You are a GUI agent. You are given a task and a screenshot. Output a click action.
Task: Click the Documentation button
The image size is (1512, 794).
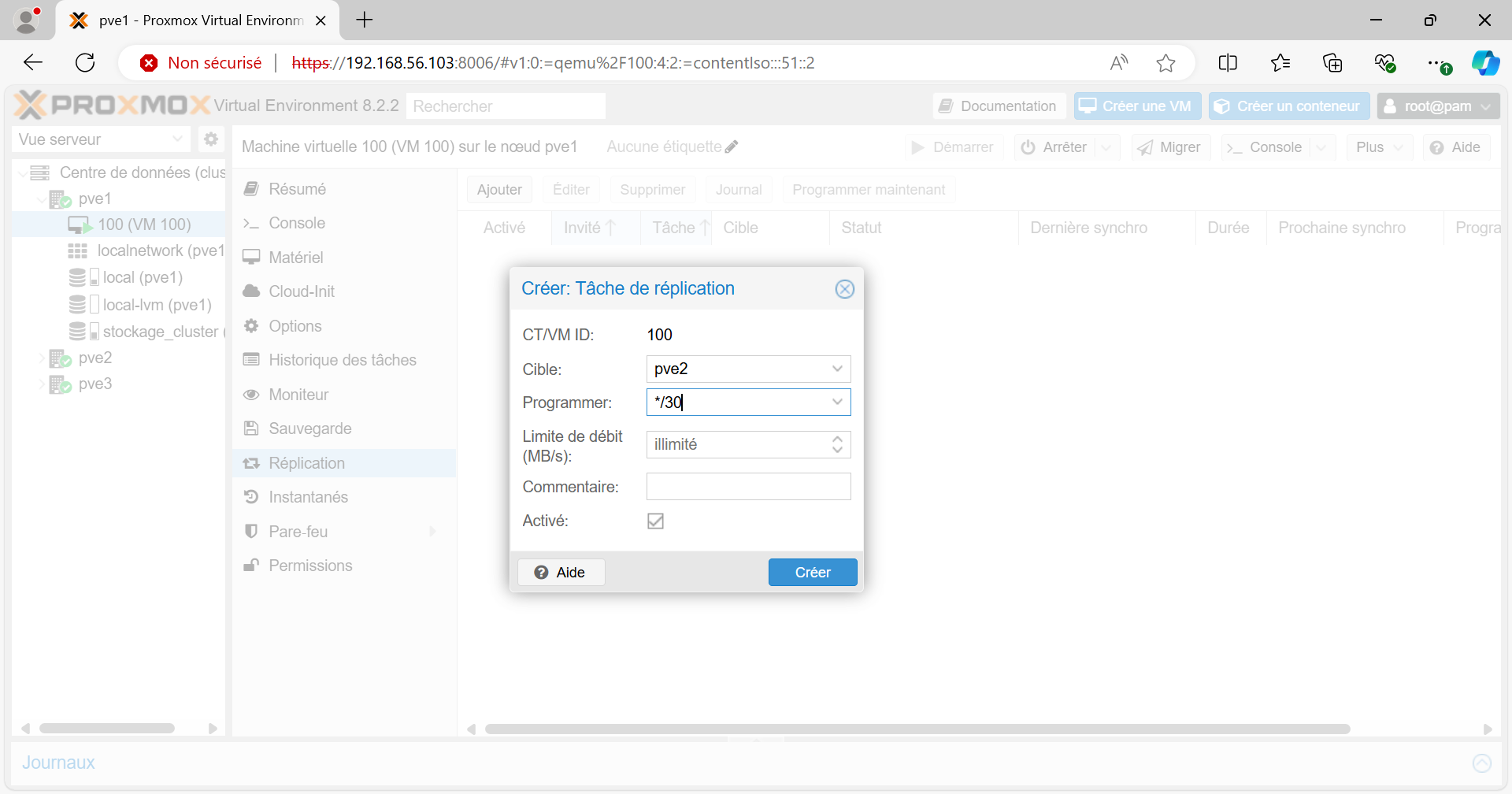pos(999,106)
